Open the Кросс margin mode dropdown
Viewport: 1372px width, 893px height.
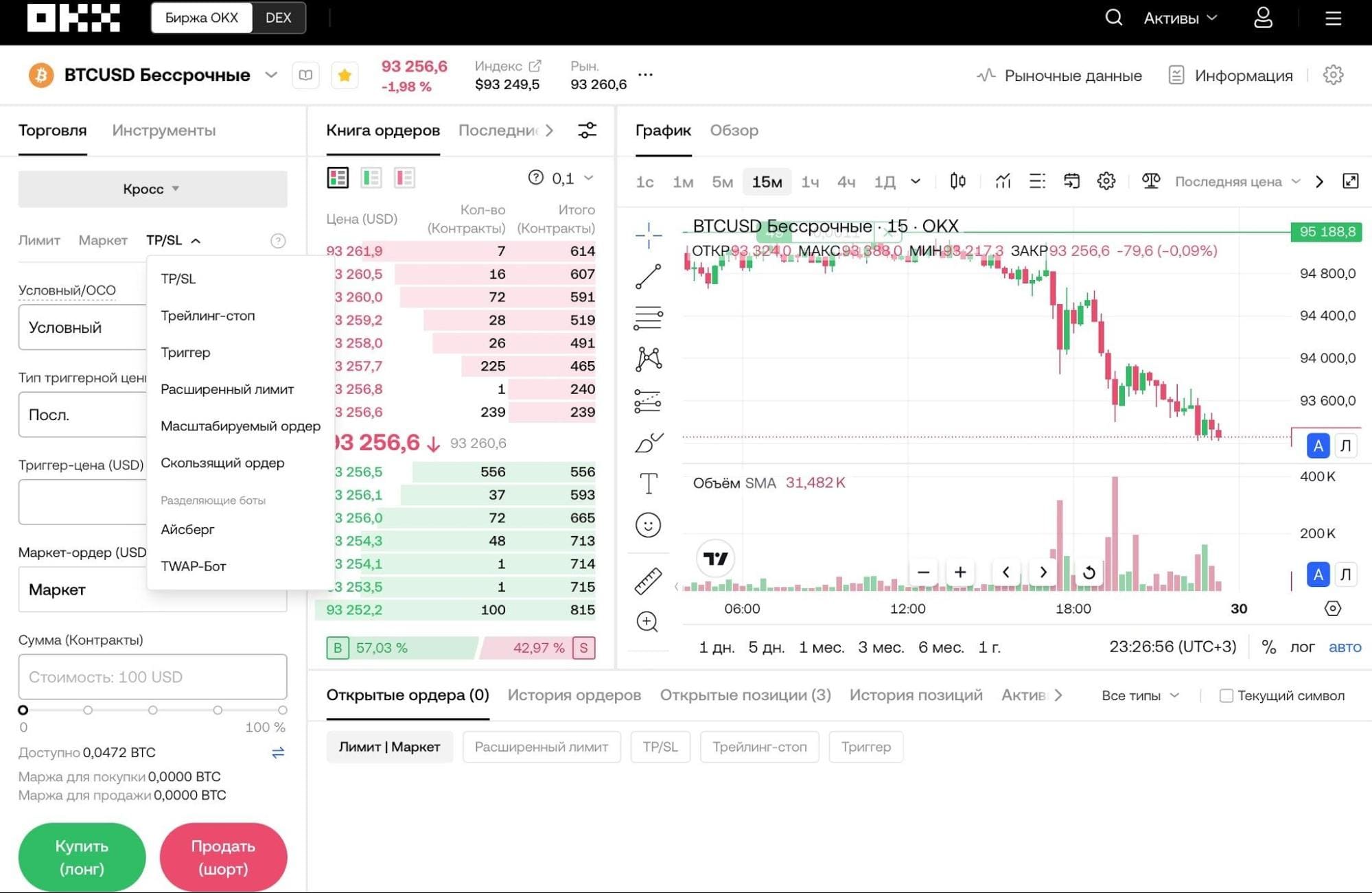(x=152, y=189)
